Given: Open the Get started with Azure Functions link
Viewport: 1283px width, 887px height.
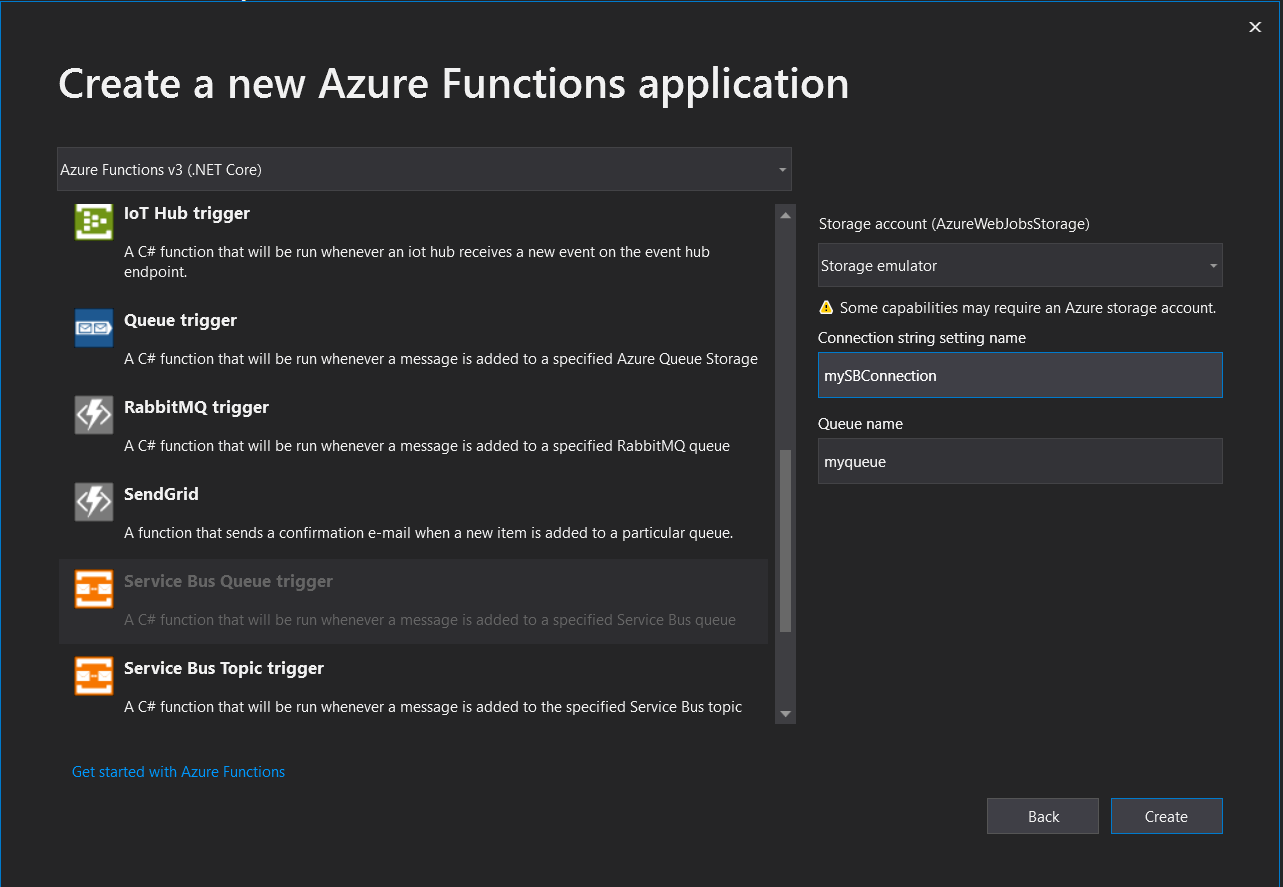Looking at the screenshot, I should [x=178, y=771].
